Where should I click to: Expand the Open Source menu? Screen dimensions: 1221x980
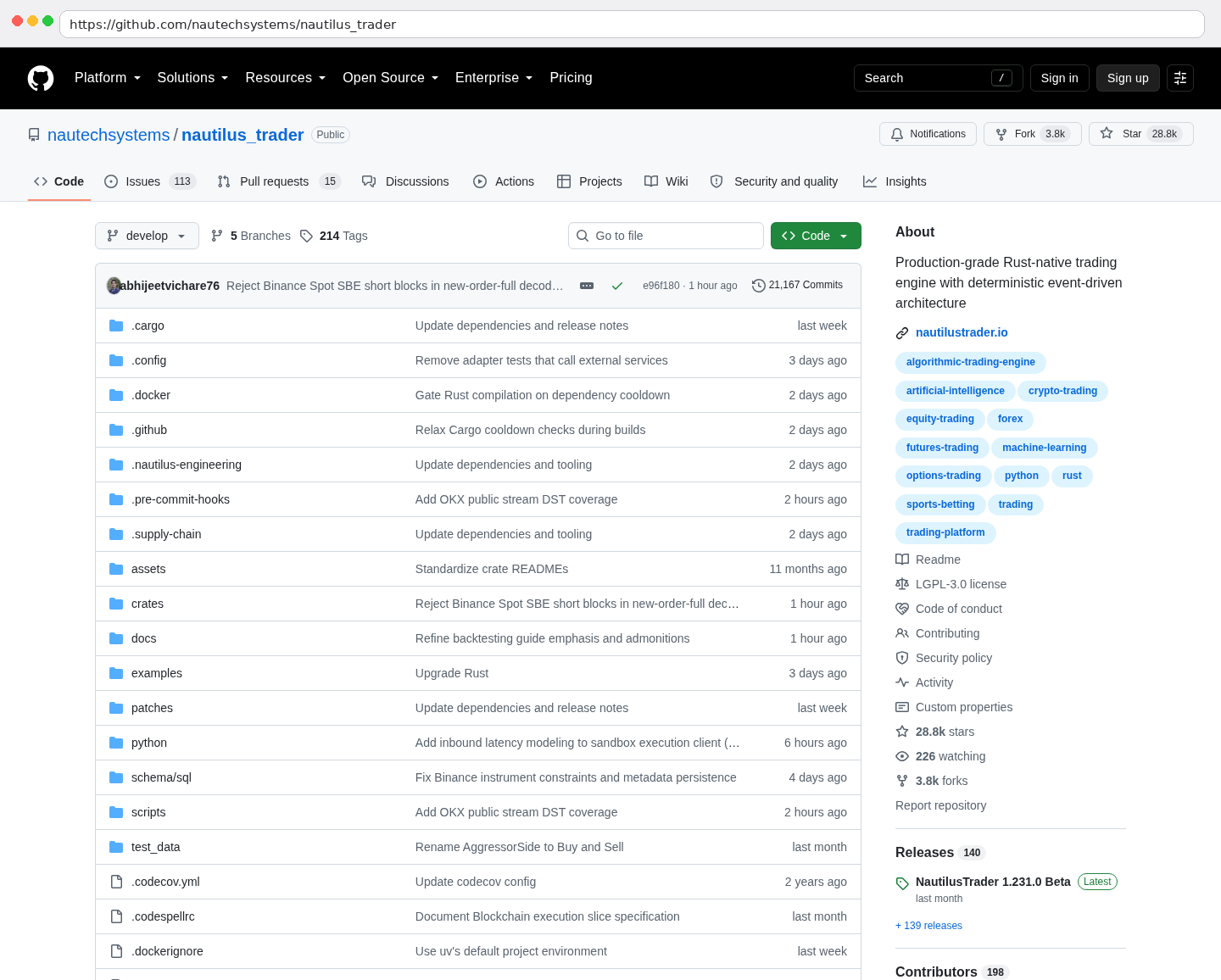tap(391, 78)
